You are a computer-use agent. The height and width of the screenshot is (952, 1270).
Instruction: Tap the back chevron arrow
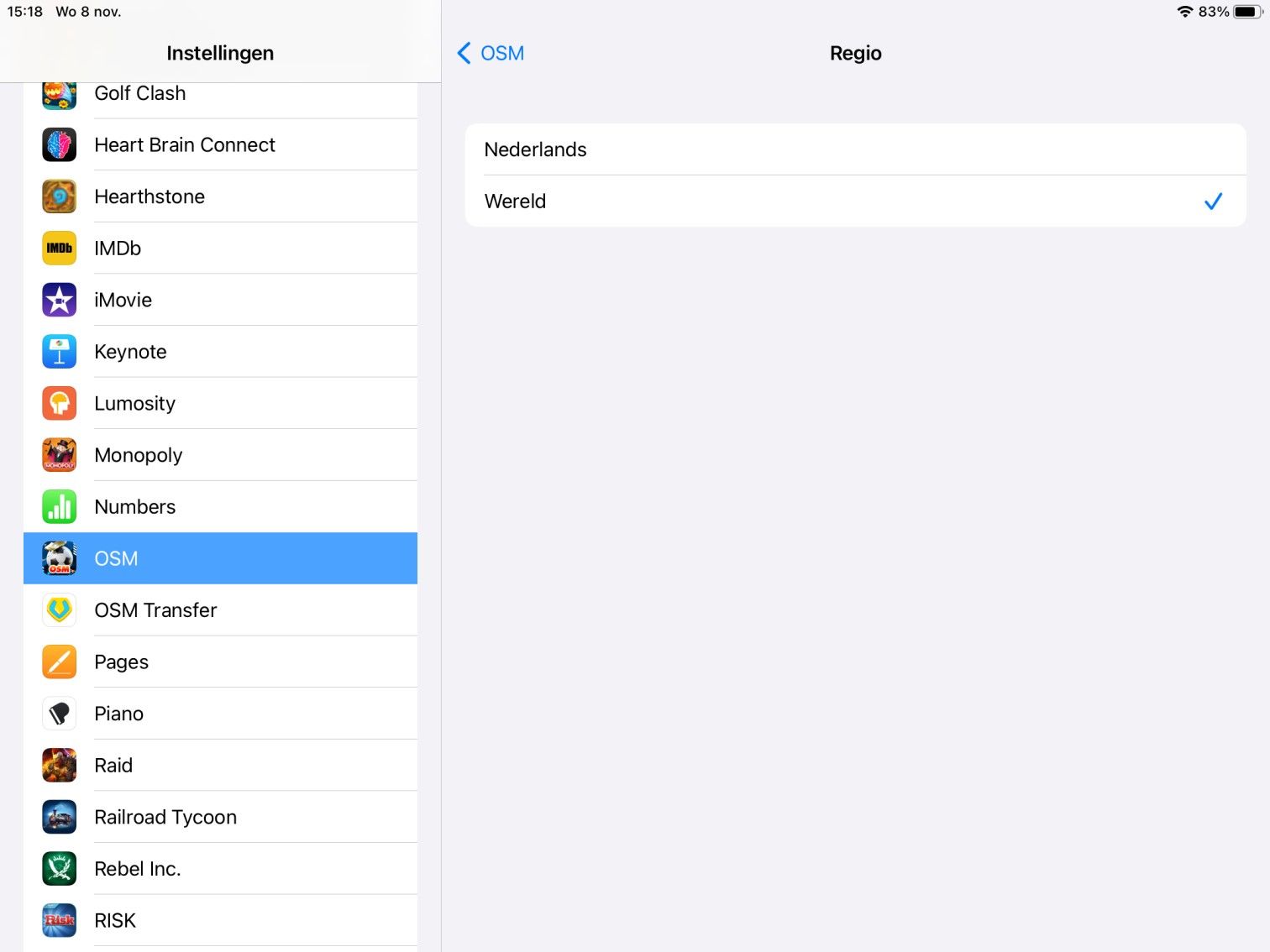[464, 53]
